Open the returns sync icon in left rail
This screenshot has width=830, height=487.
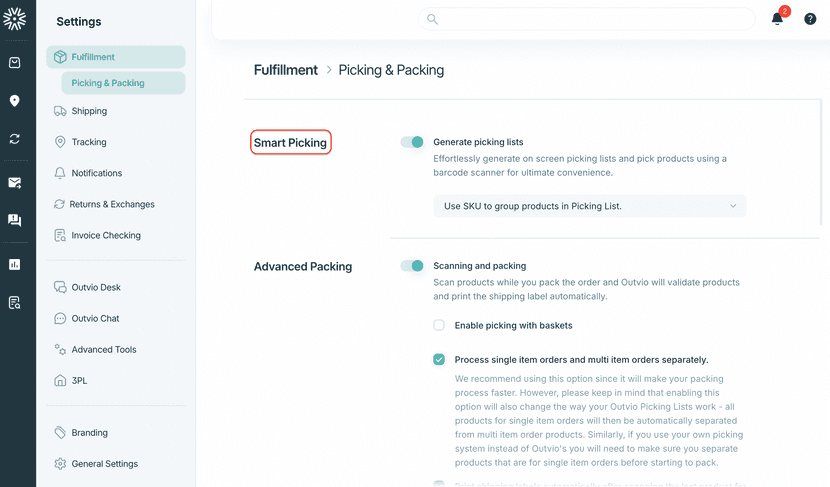coord(14,139)
